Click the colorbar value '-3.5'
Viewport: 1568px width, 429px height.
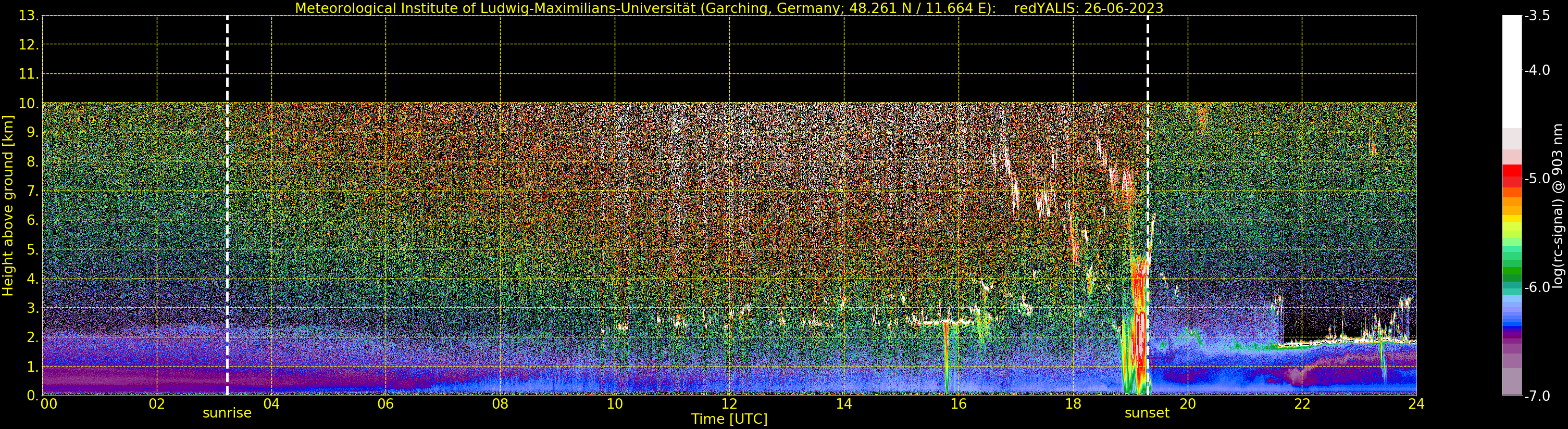pyautogui.click(x=1537, y=16)
